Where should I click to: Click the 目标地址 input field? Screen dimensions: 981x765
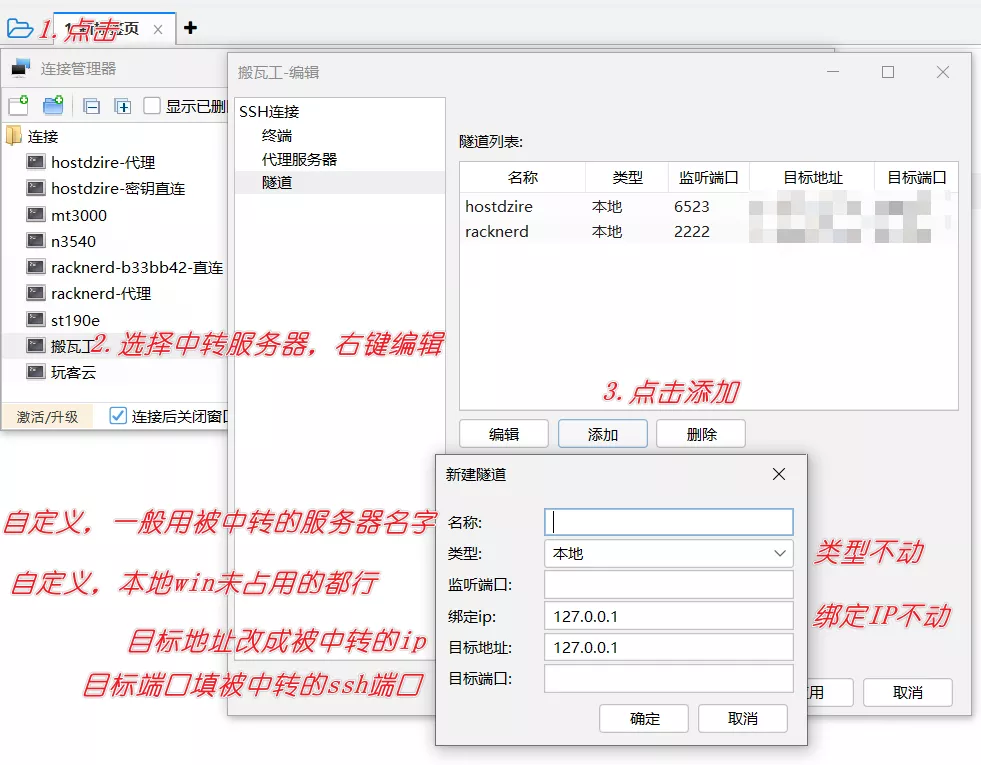669,647
